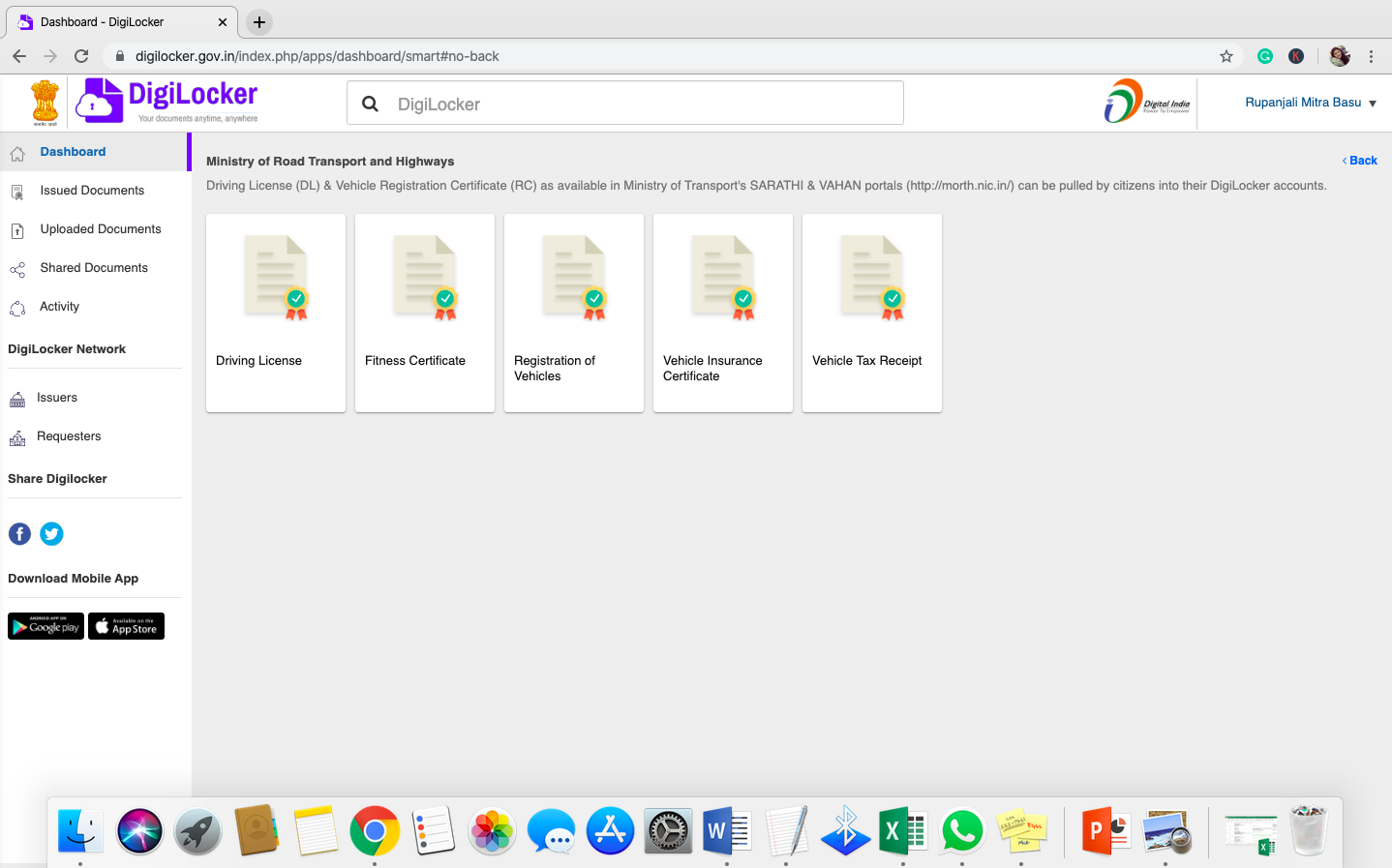Click the search magnifier icon
This screenshot has height=868, width=1392.
[x=370, y=104]
